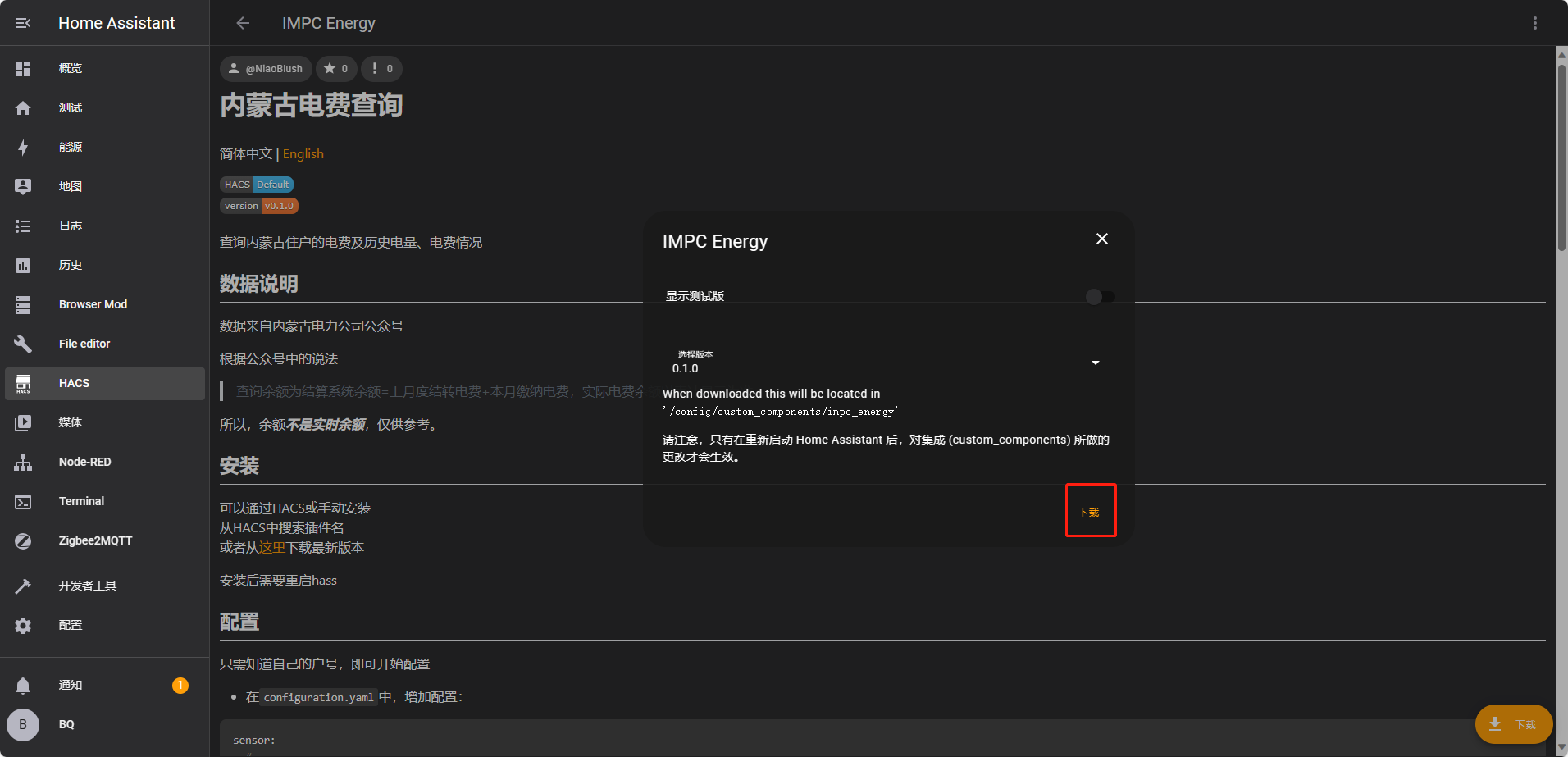Click the 这里 download link in 安装 section

point(271,547)
